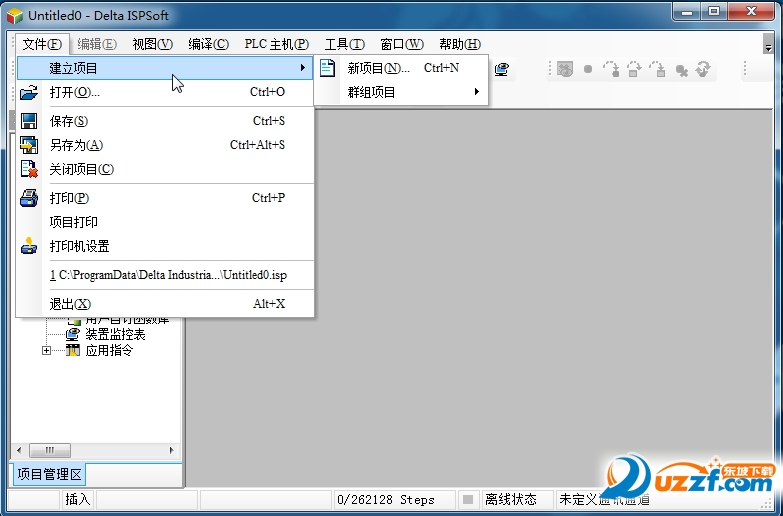Viewport: 783px width, 516px height.
Task: Open the 视图(V) menu
Action: click(x=152, y=44)
